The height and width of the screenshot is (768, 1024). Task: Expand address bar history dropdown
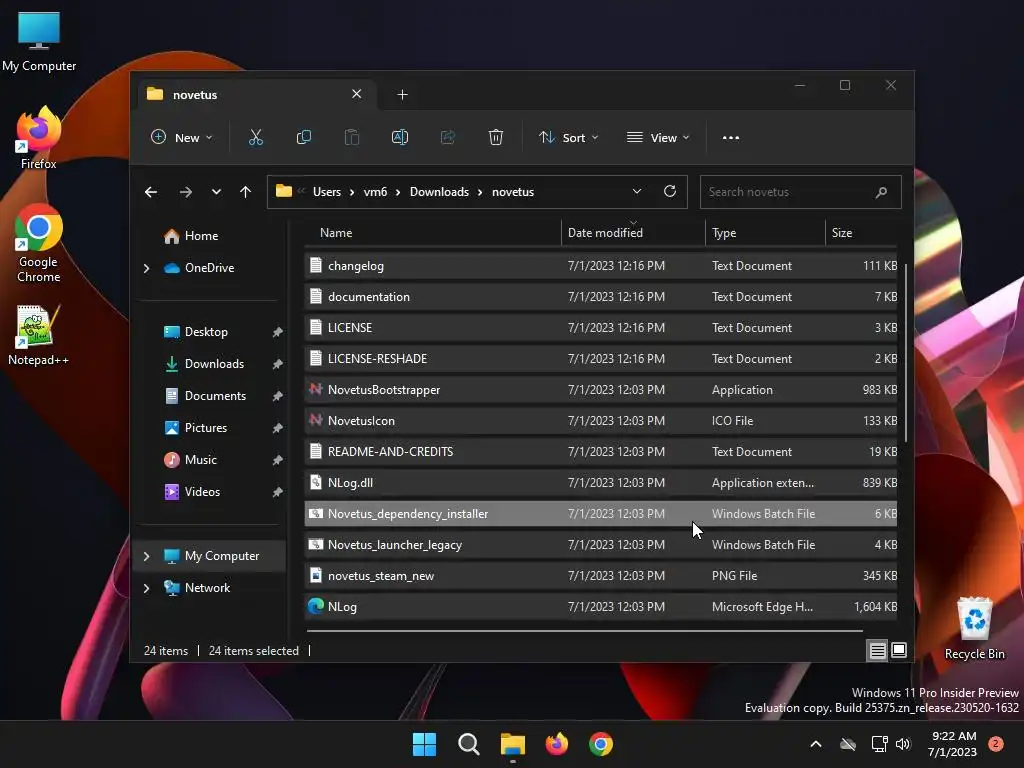pyautogui.click(x=637, y=191)
